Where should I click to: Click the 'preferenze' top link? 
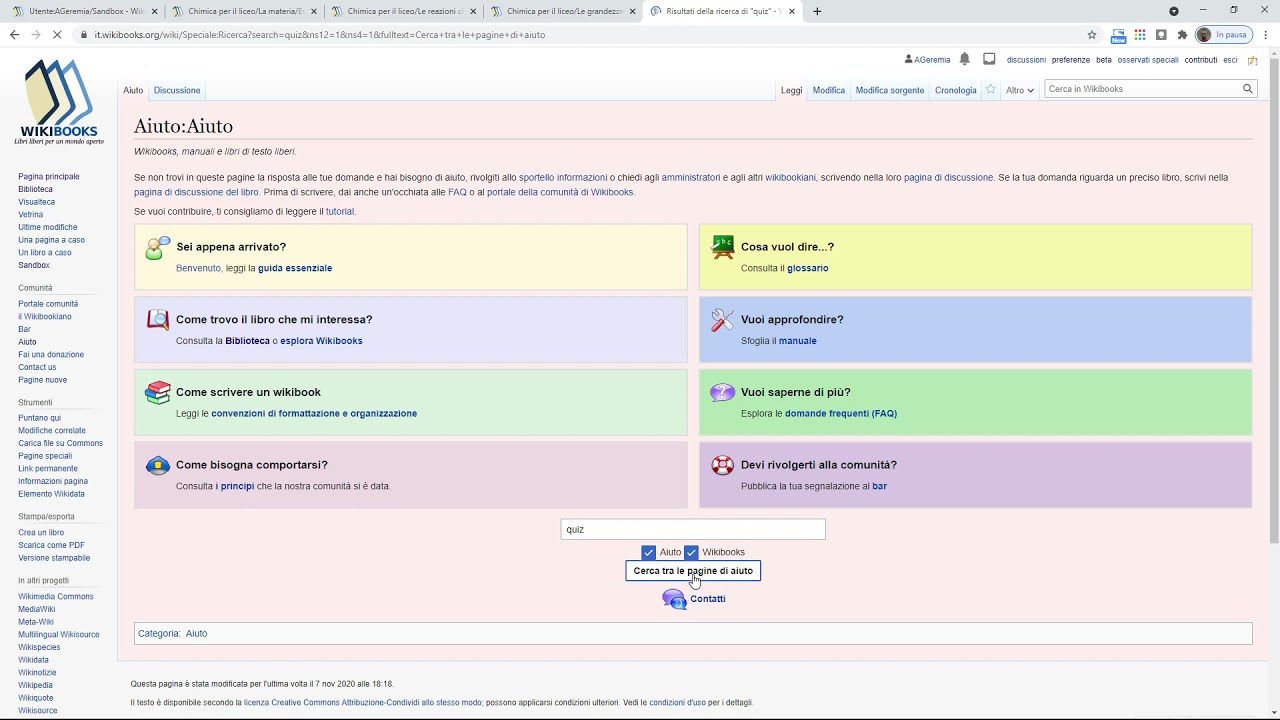[x=1071, y=60]
